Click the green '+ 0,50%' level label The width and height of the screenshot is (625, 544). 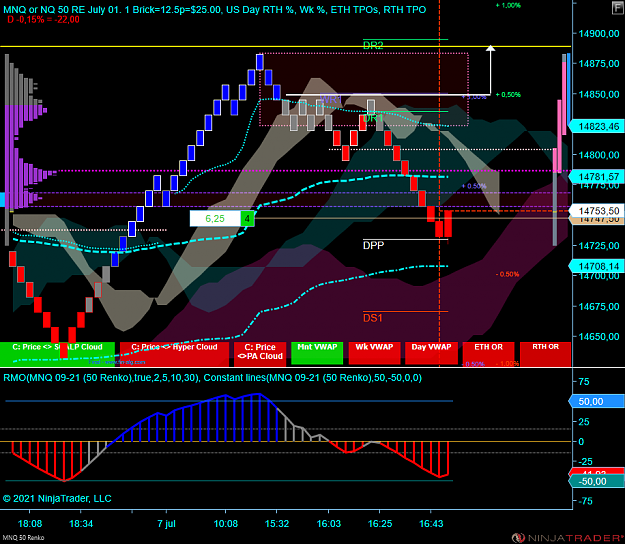(x=508, y=94)
